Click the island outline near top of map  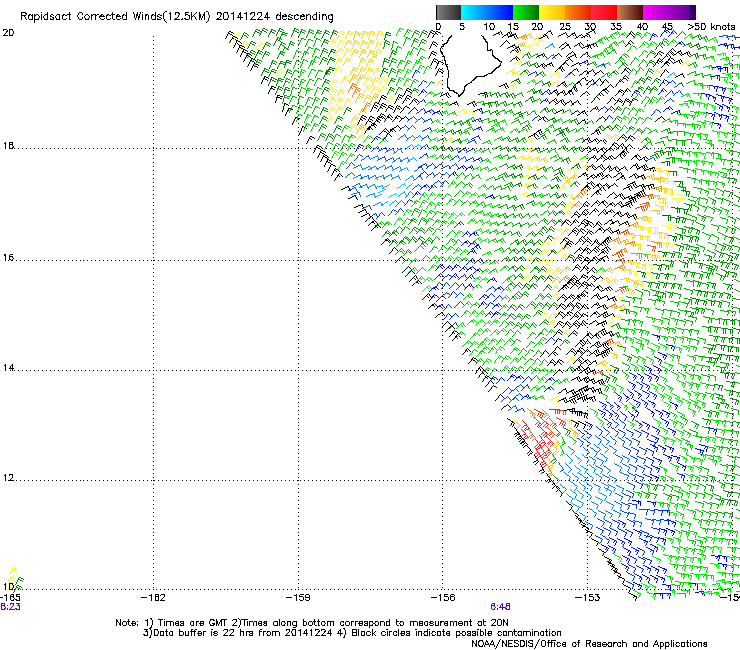(470, 64)
